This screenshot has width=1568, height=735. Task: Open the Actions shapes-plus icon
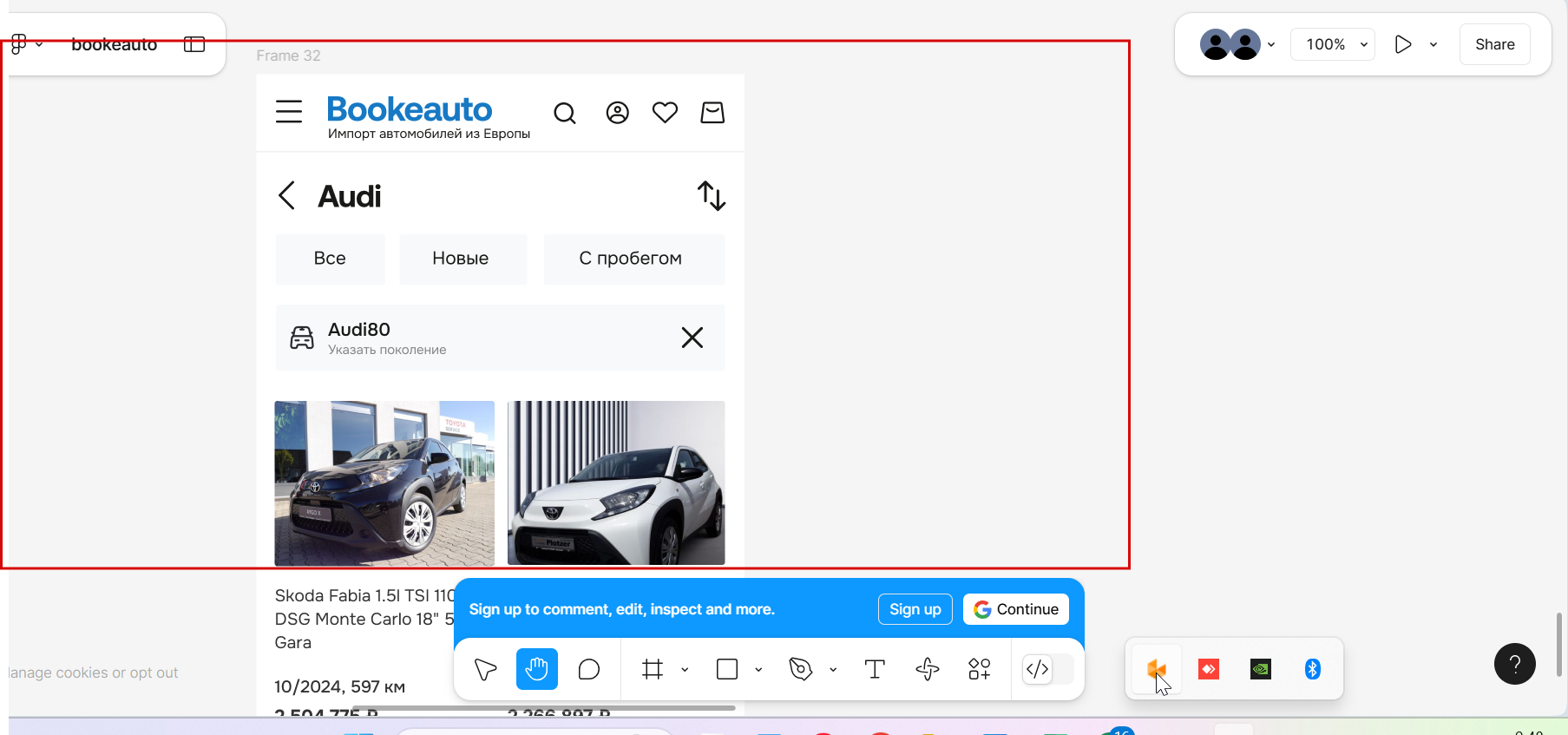(979, 669)
